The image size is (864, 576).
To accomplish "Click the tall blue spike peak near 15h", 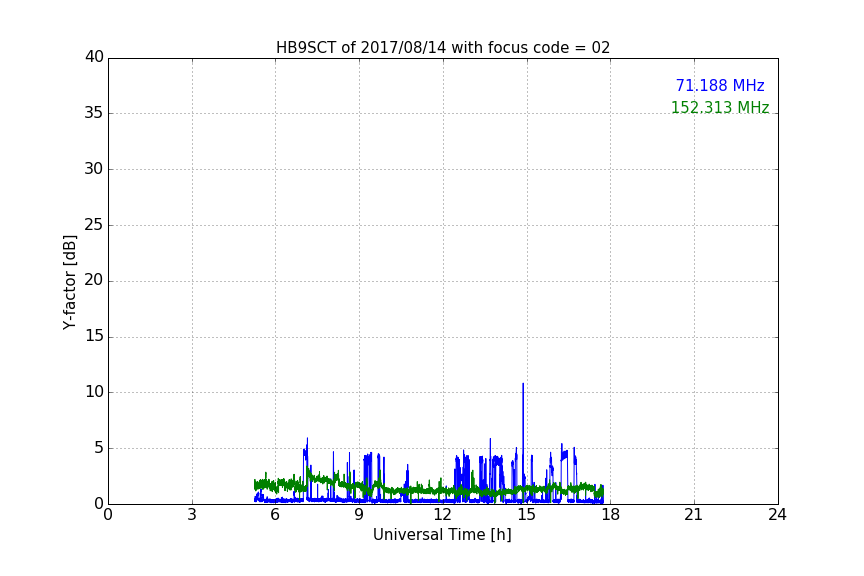I will pyautogui.click(x=523, y=384).
